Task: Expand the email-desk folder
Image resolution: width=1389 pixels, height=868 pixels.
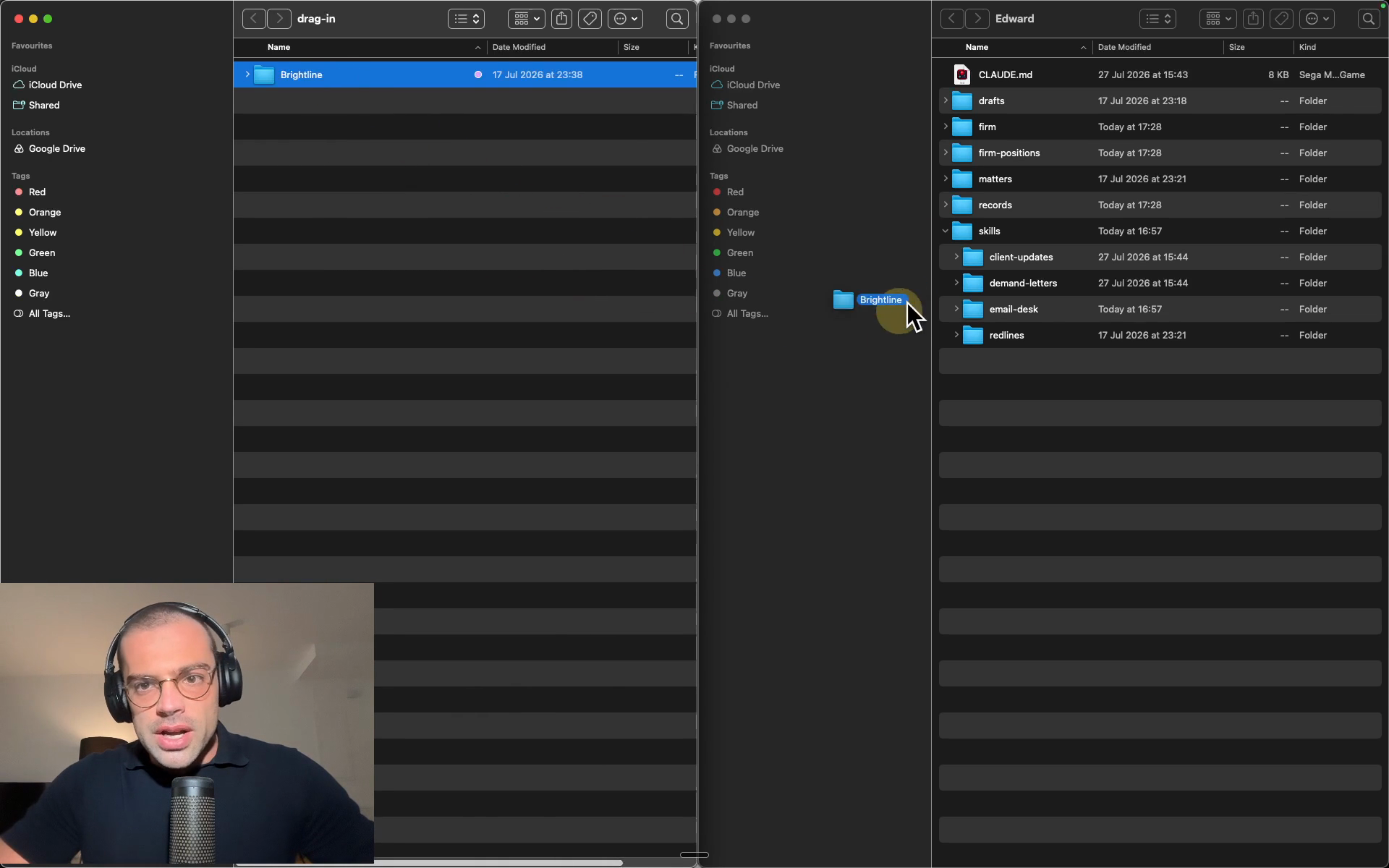Action: pyautogui.click(x=956, y=309)
